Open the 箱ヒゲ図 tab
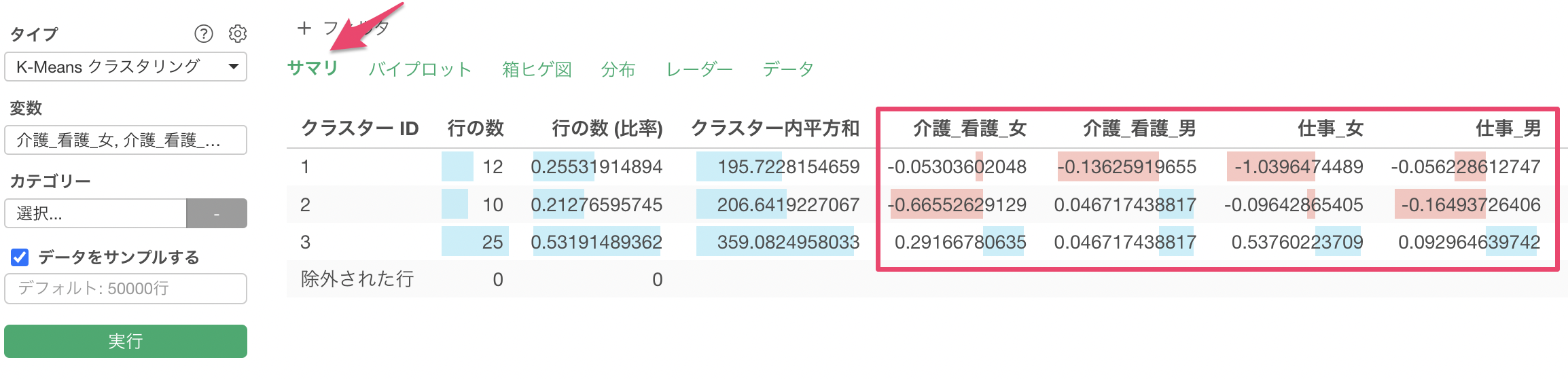 pyautogui.click(x=537, y=69)
